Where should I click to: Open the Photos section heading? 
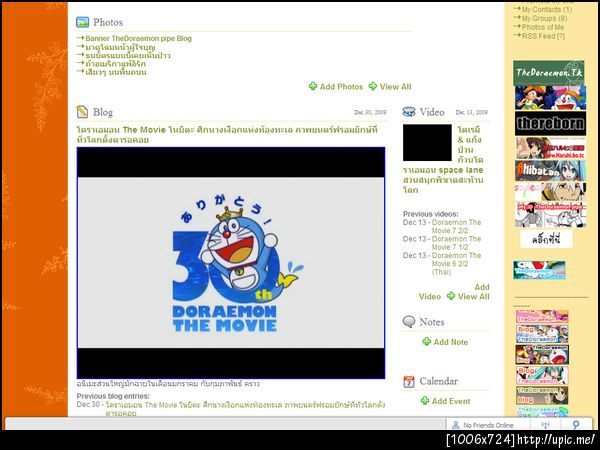(108, 22)
